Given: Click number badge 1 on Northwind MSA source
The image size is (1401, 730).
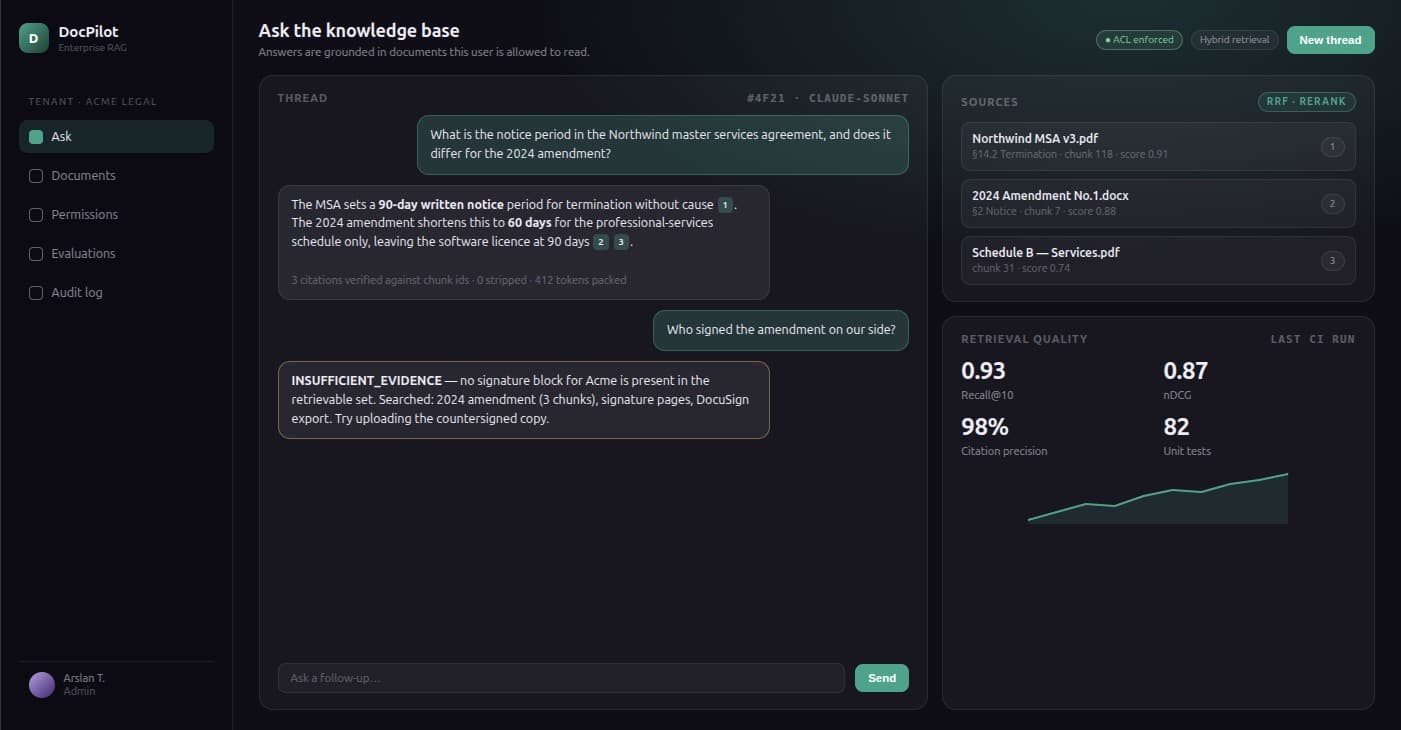Looking at the screenshot, I should [1332, 147].
